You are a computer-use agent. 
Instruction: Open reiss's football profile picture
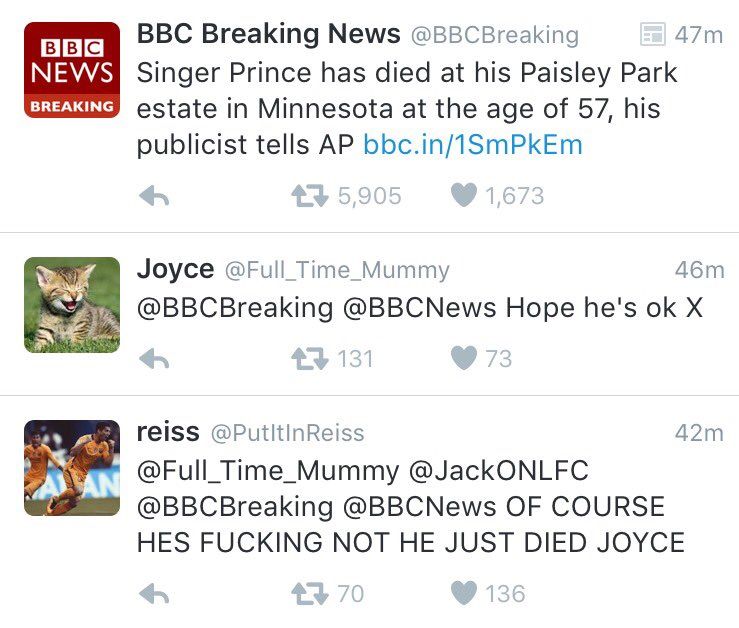pyautogui.click(x=72, y=468)
